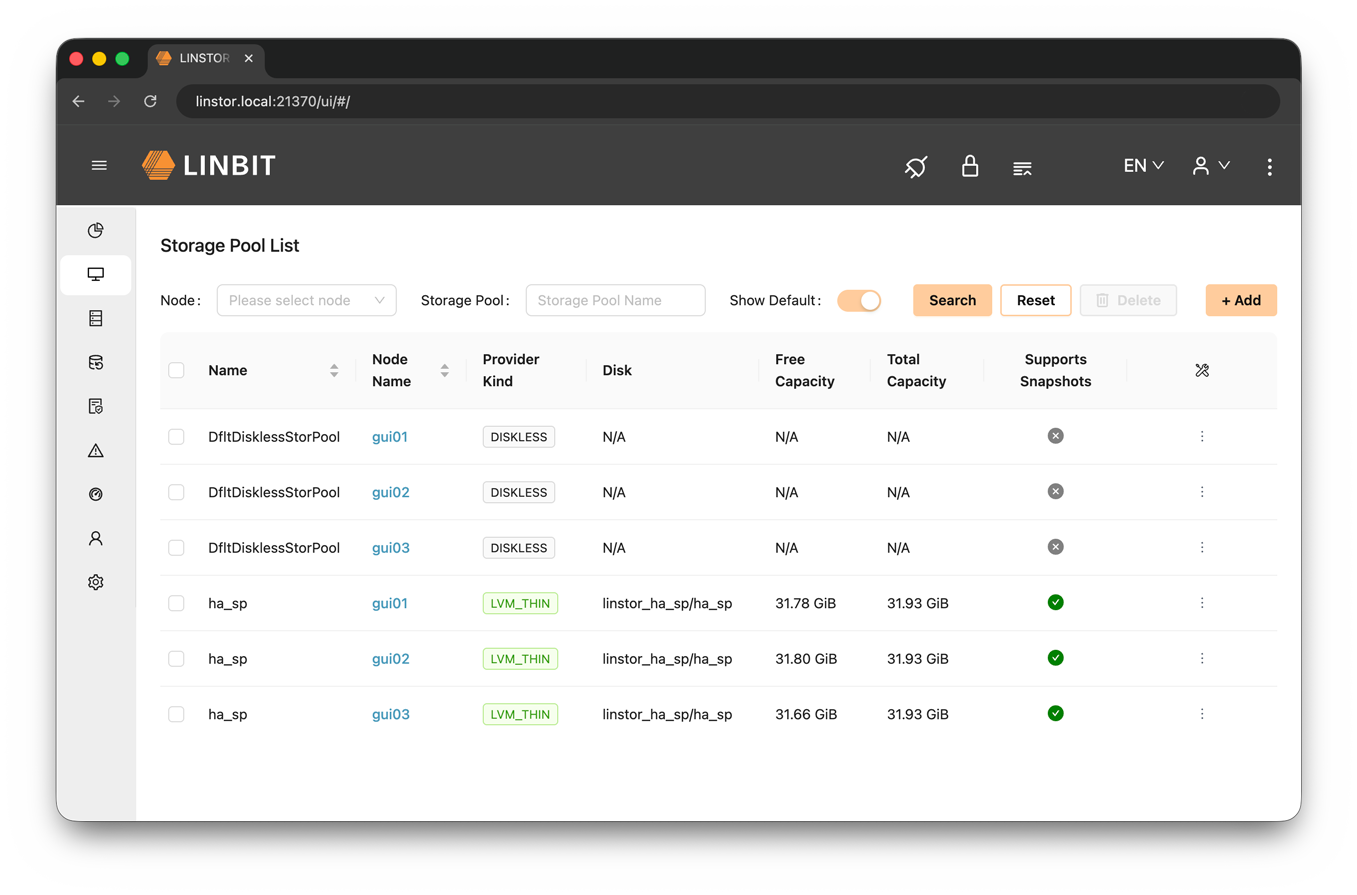Click the Storage Pool Name input field
This screenshot has height=895, width=1357.
click(615, 300)
